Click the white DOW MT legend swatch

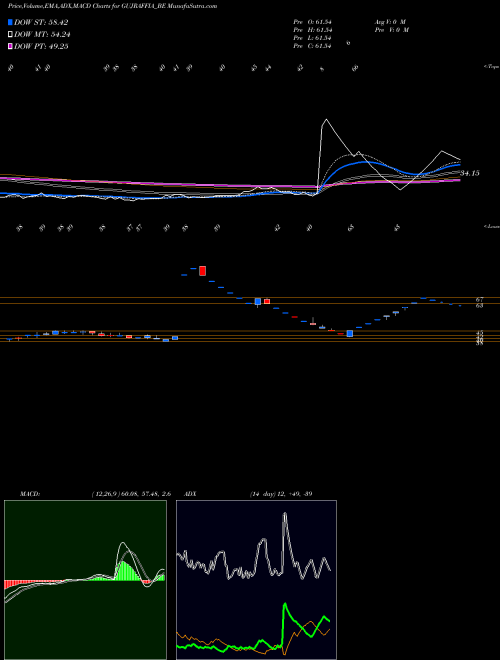point(10,35)
